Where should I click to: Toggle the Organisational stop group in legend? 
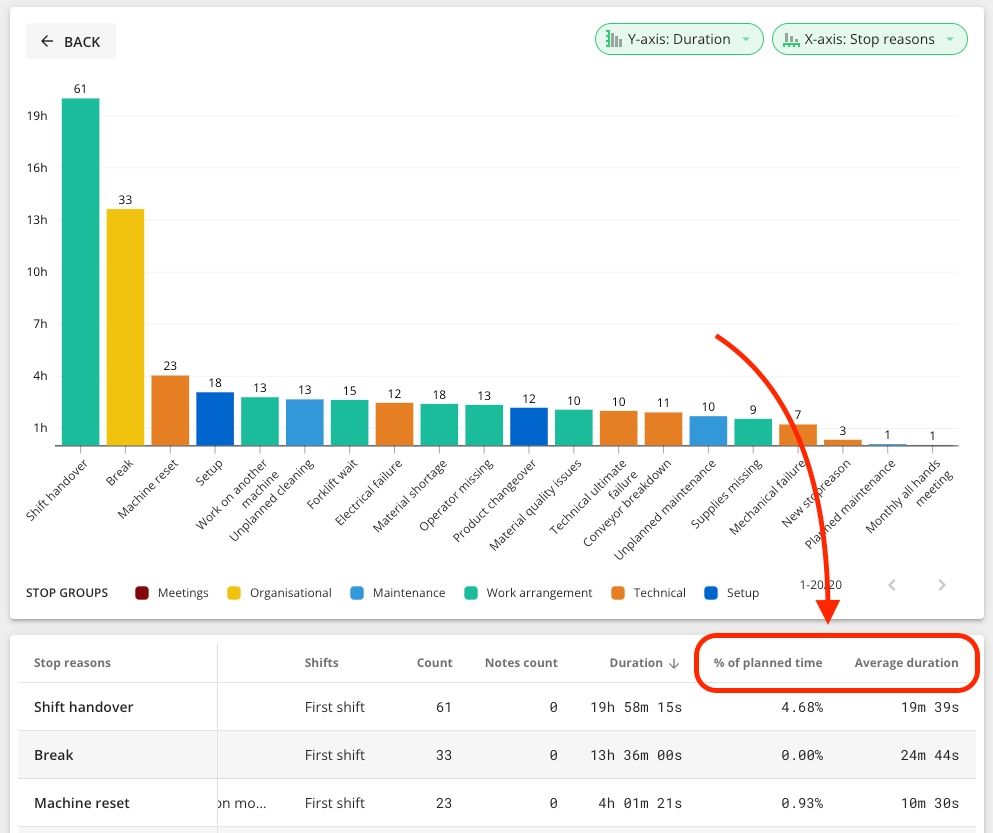[279, 593]
